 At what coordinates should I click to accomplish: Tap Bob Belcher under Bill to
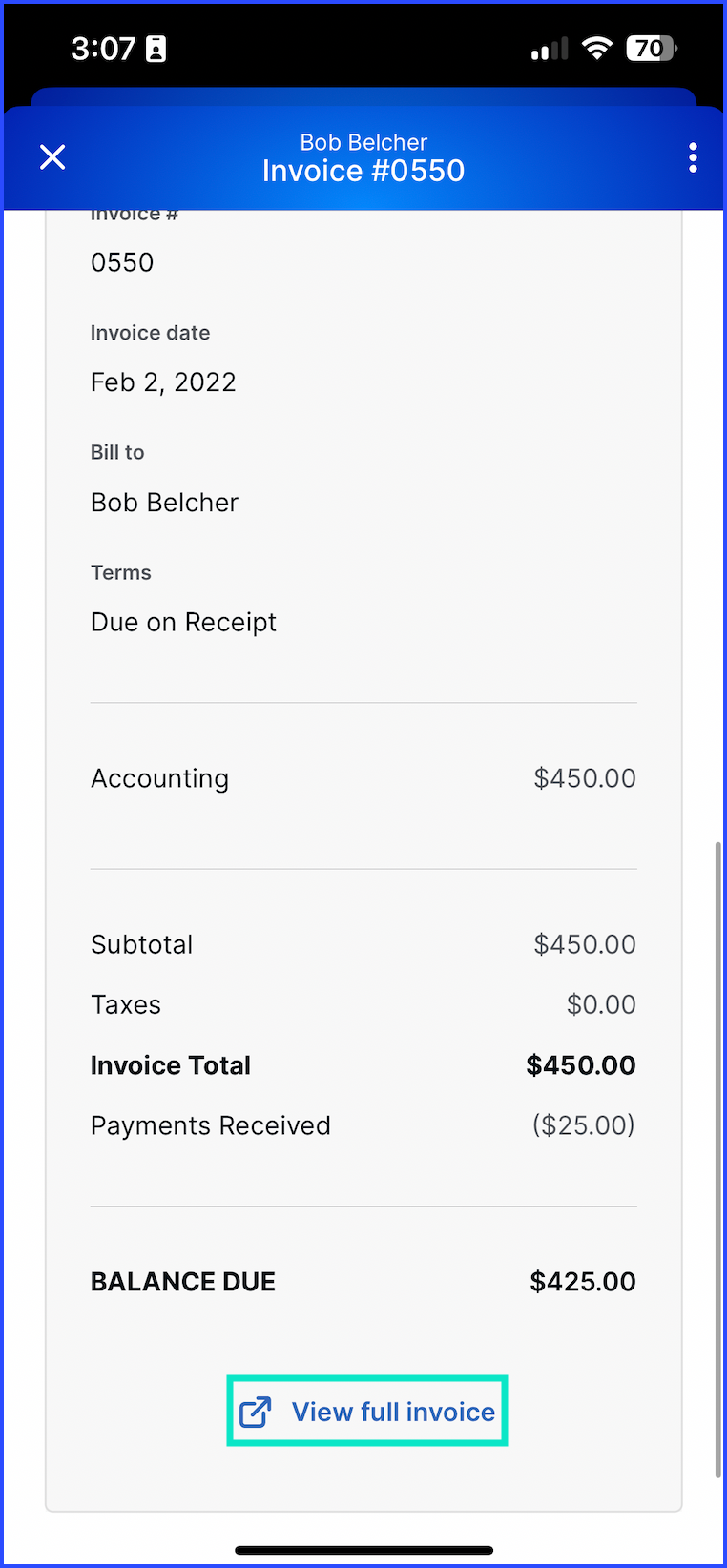click(x=164, y=503)
